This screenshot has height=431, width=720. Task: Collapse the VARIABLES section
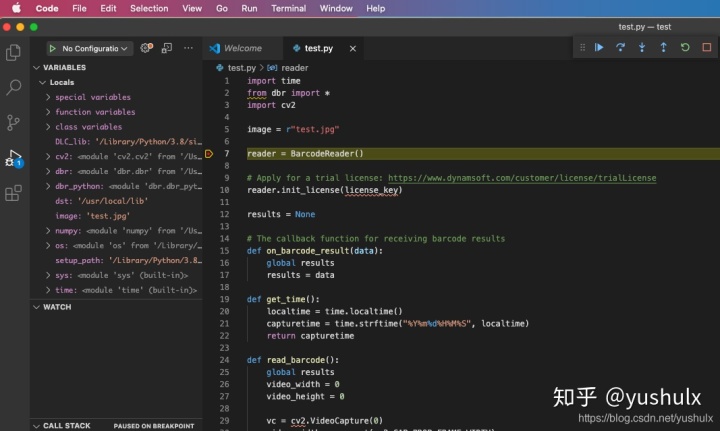click(x=36, y=67)
